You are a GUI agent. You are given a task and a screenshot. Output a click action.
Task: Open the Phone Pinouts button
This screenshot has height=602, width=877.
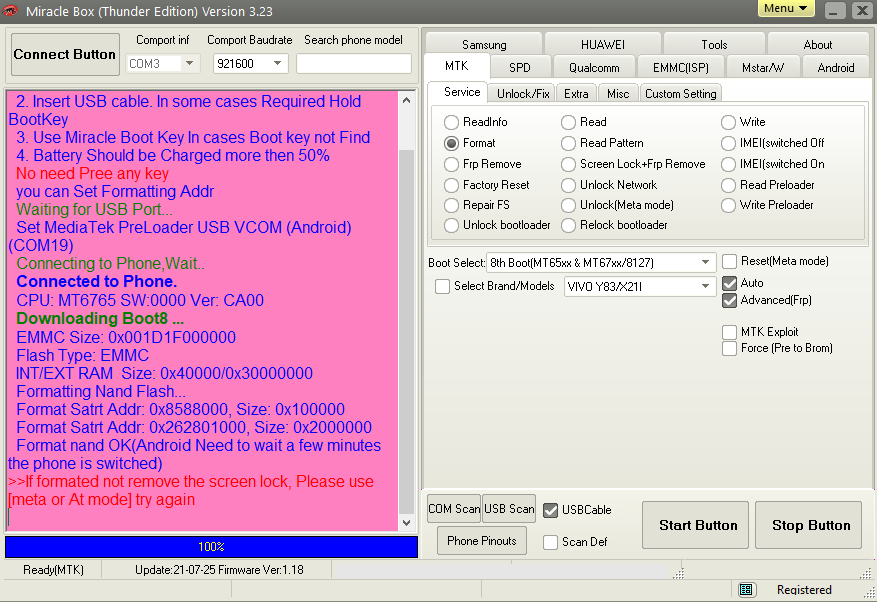click(482, 540)
